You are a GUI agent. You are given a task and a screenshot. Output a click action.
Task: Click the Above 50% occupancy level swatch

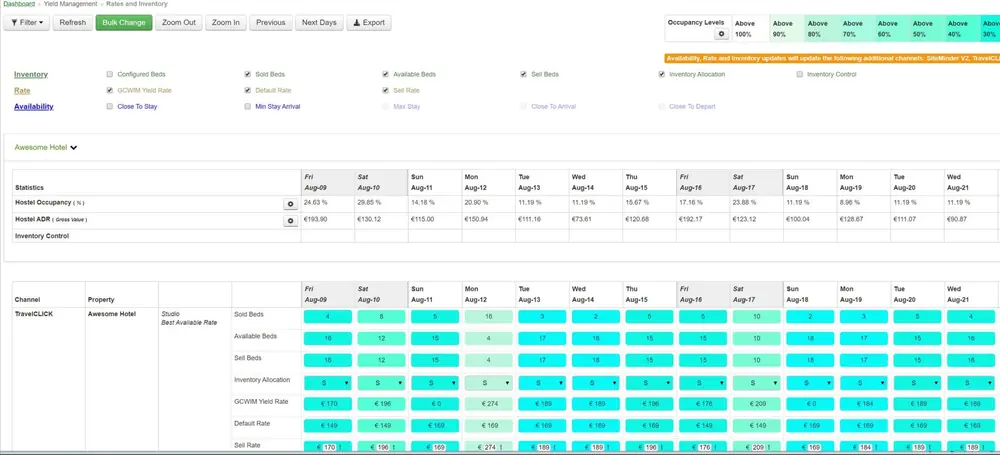point(926,29)
